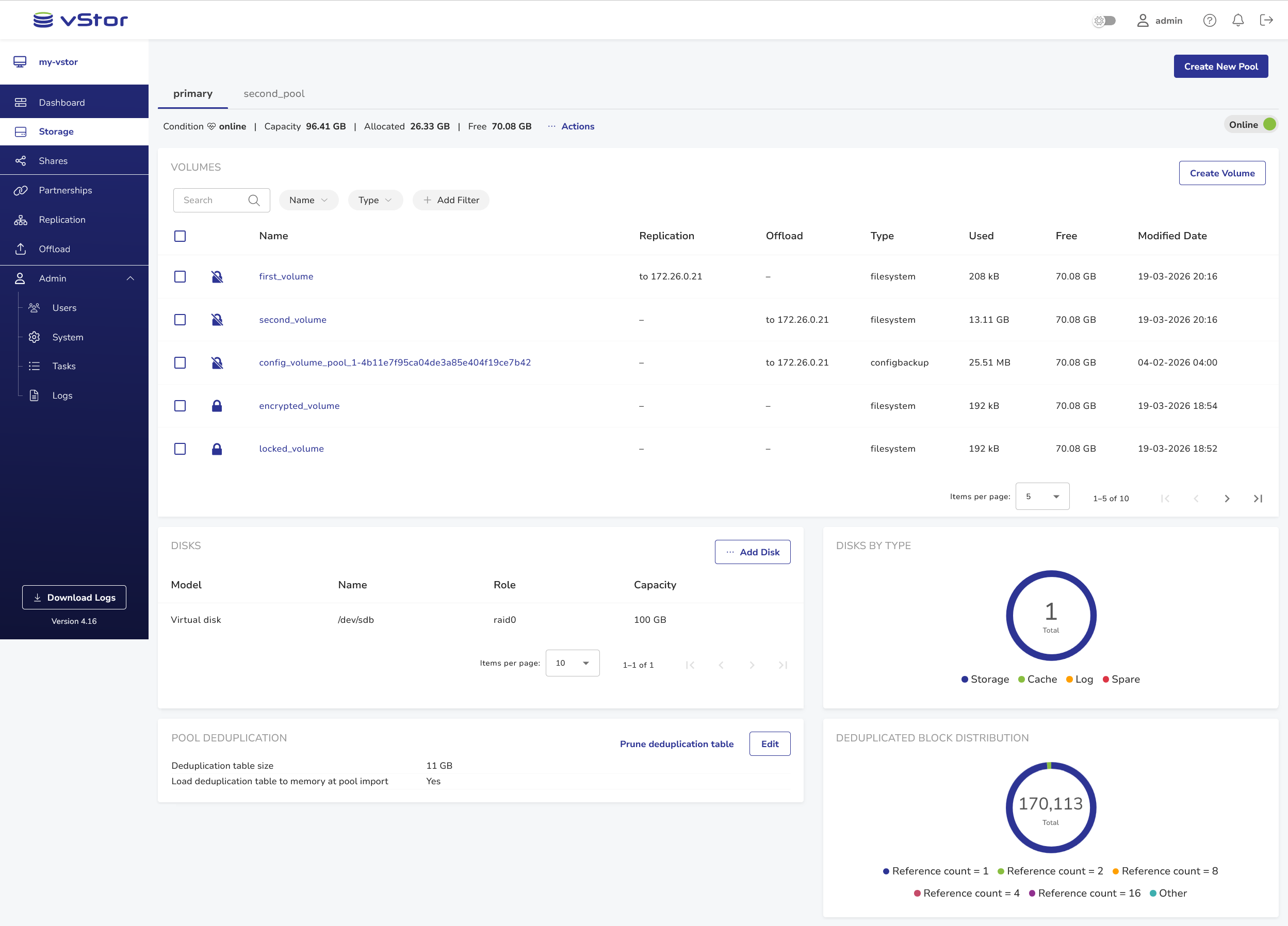The image size is (1288, 926).
Task: Click the Partnerships link icon
Action: tap(21, 190)
